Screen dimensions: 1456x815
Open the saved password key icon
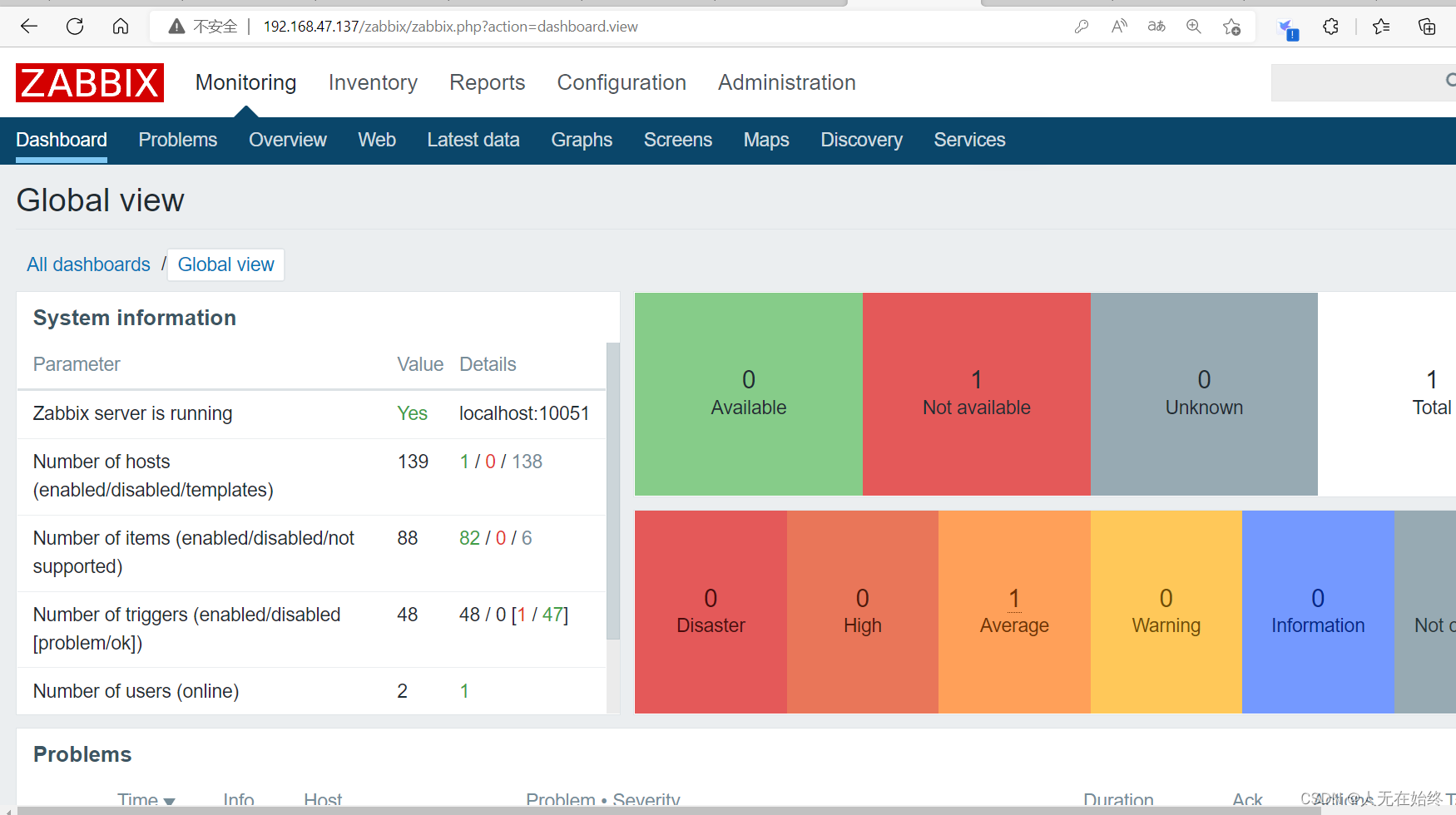click(1082, 27)
